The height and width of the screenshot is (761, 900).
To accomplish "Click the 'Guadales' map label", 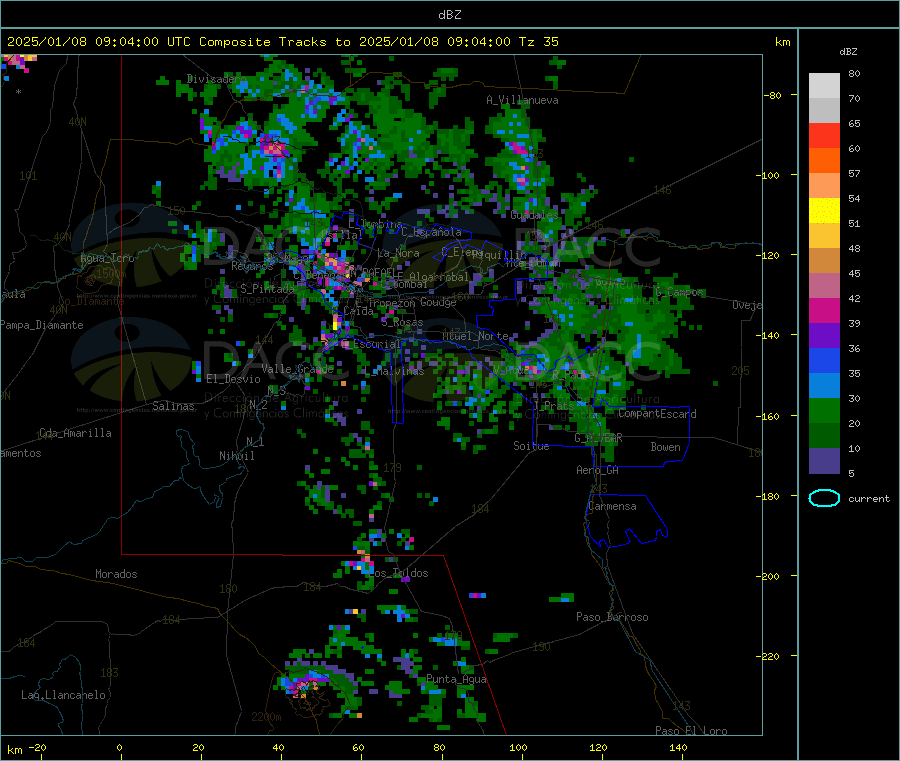I will pos(534,215).
